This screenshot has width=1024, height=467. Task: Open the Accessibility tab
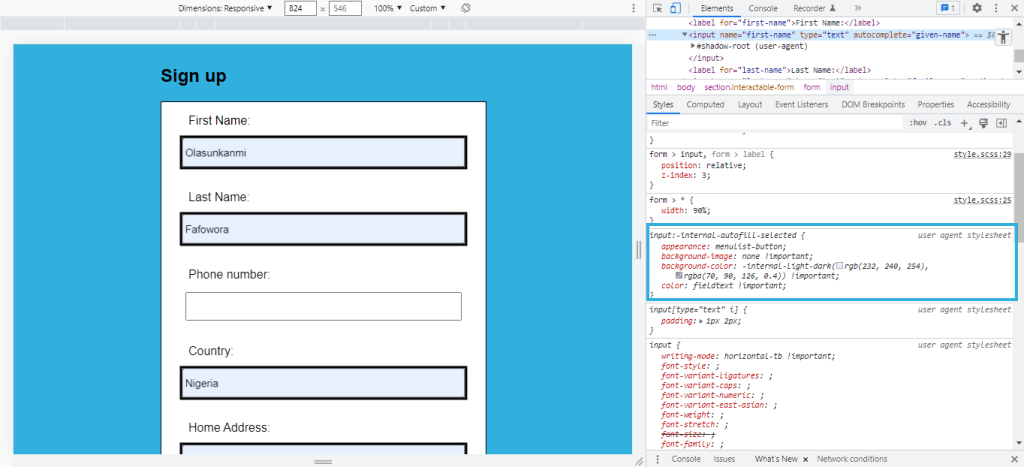(x=988, y=105)
